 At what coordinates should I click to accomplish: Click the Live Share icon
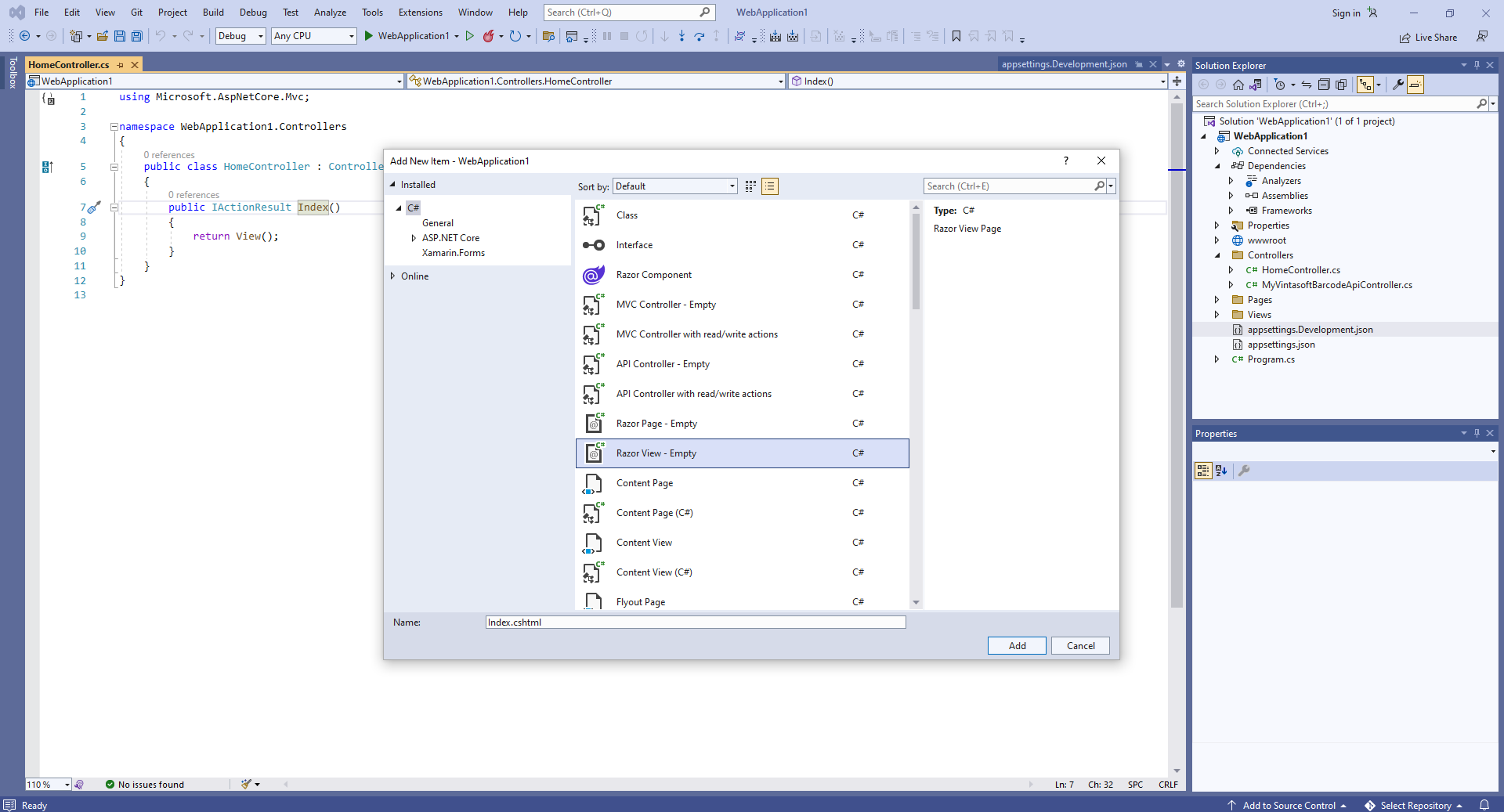coord(1405,38)
